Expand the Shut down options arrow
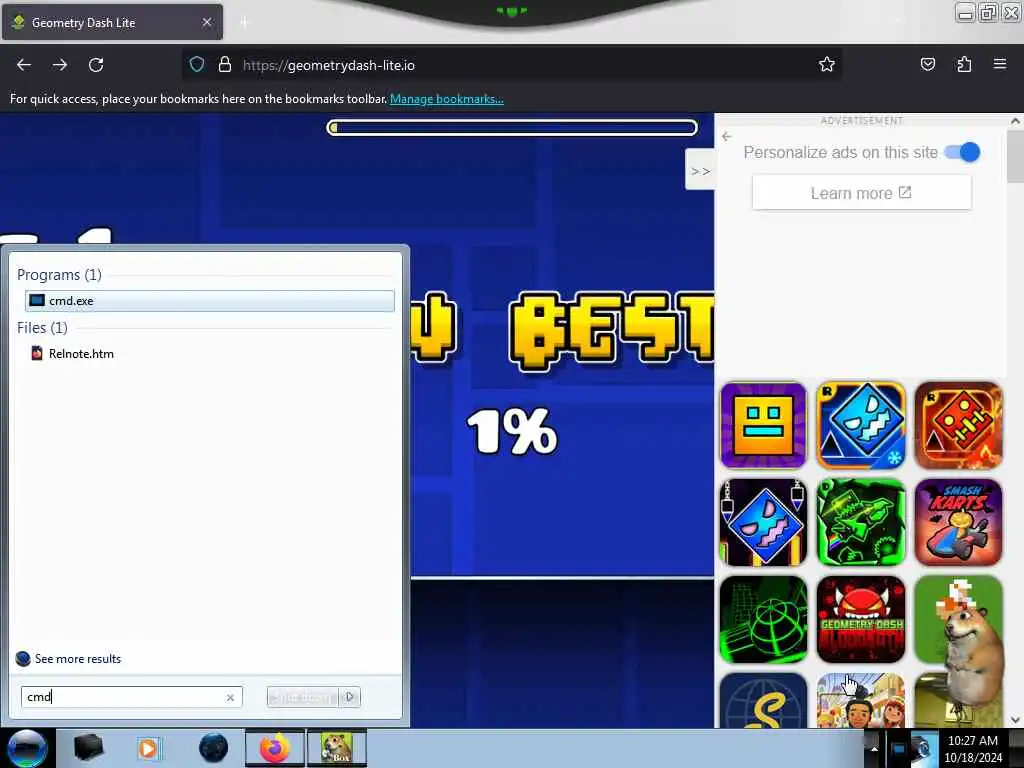 [x=349, y=697]
